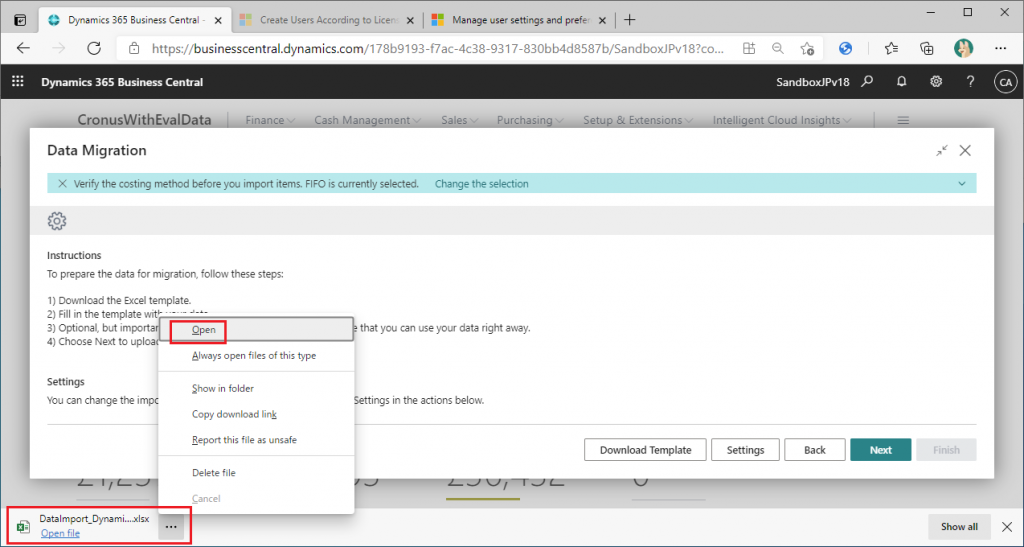1024x547 pixels.
Task: Expand the Purchasing menu
Action: pyautogui.click(x=530, y=120)
